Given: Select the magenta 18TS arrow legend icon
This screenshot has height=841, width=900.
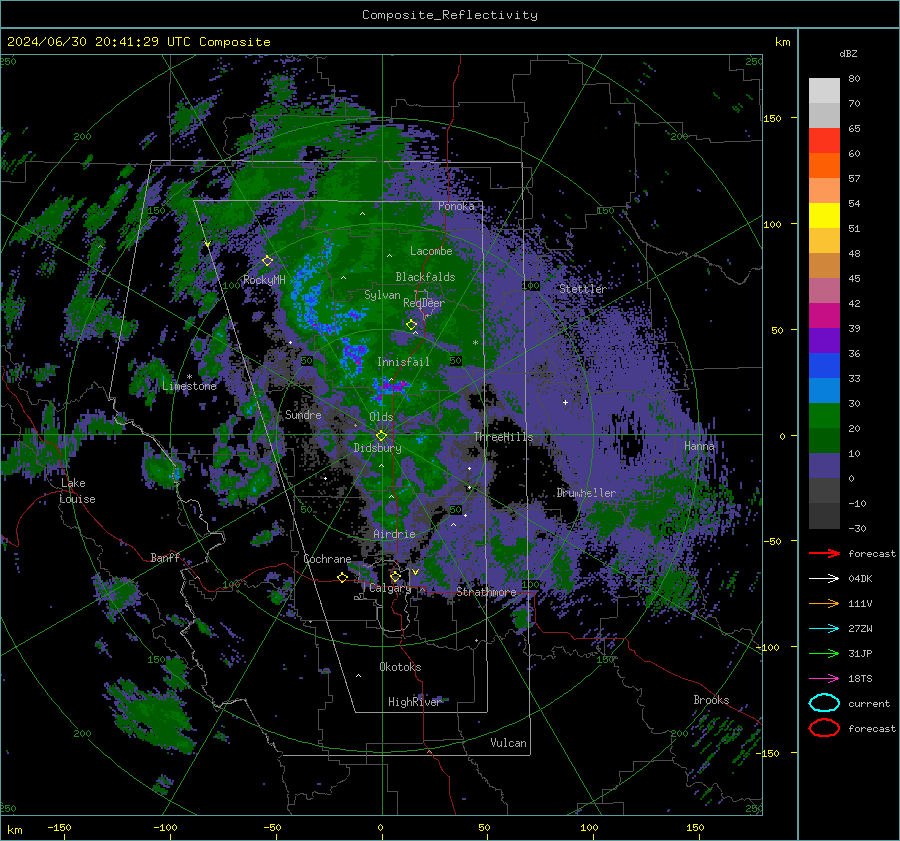Looking at the screenshot, I should click(x=824, y=679).
